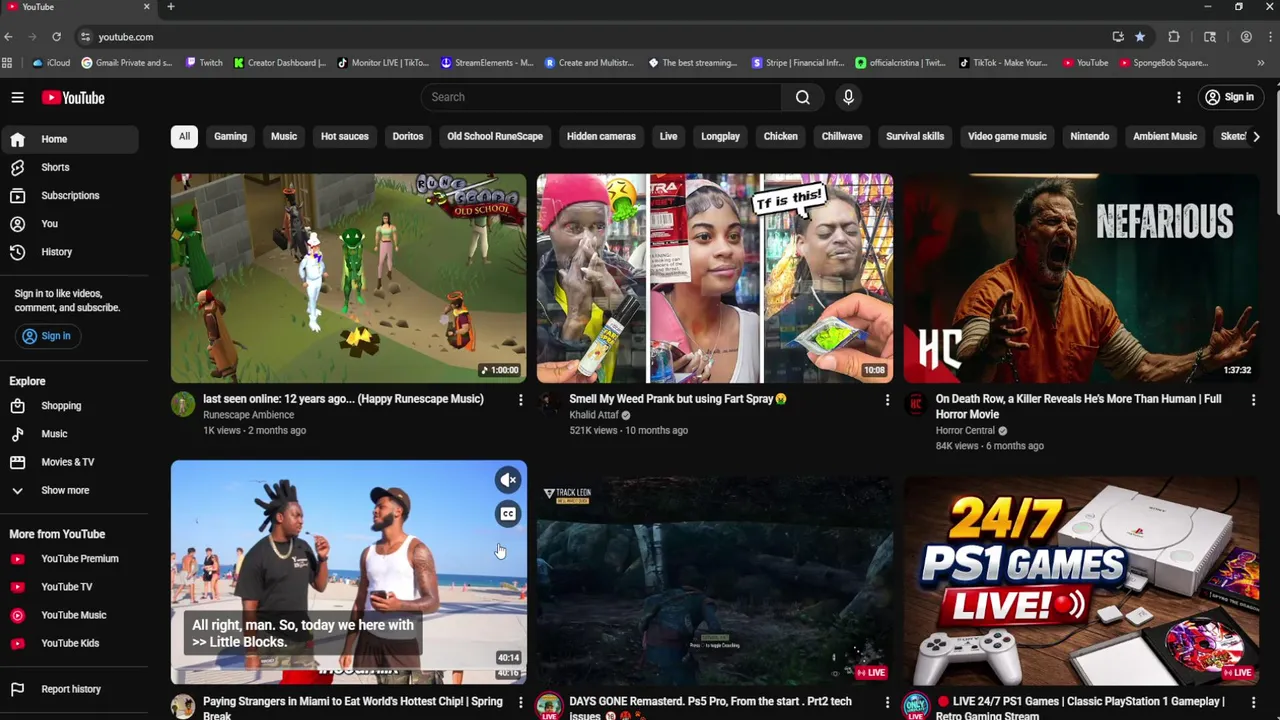The width and height of the screenshot is (1280, 720).
Task: Open the Weed Prank Fart Spray thumbnail
Action: tap(714, 279)
